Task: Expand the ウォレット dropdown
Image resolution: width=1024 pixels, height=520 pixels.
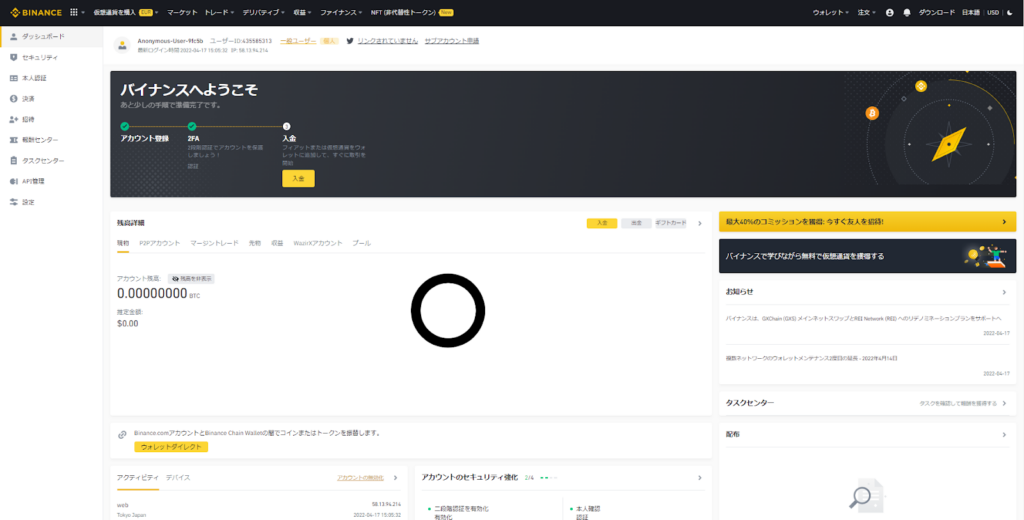Action: pos(831,12)
